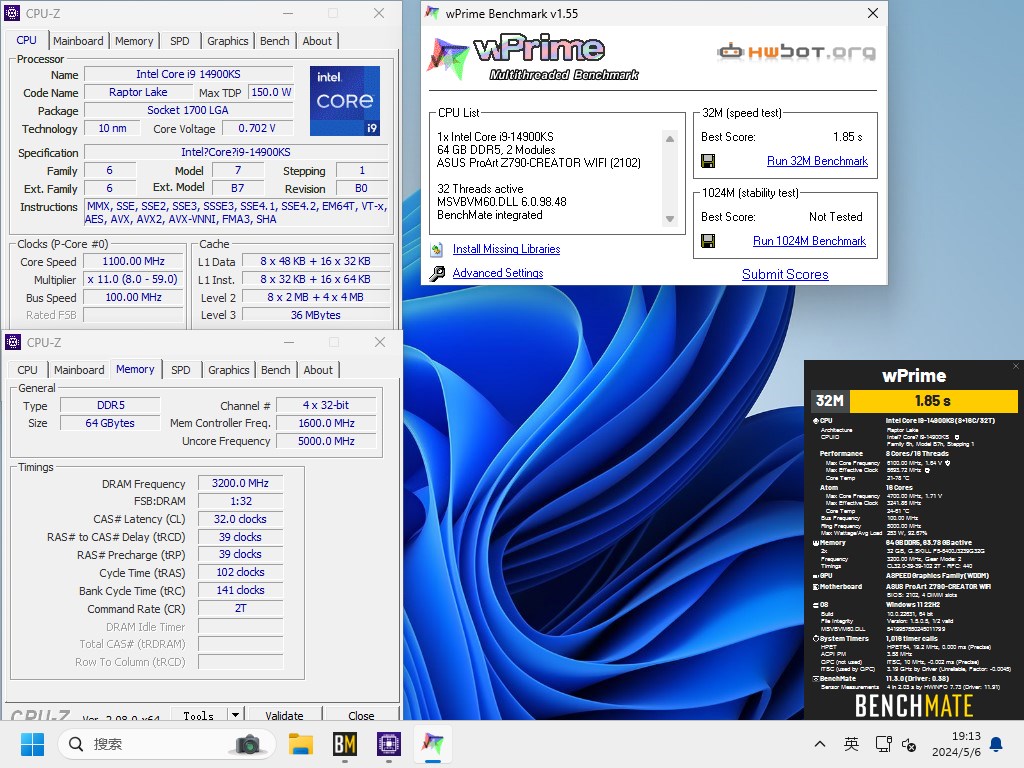Open Bench tab in CPU-Z memory window
The image size is (1024, 768).
[x=276, y=370]
